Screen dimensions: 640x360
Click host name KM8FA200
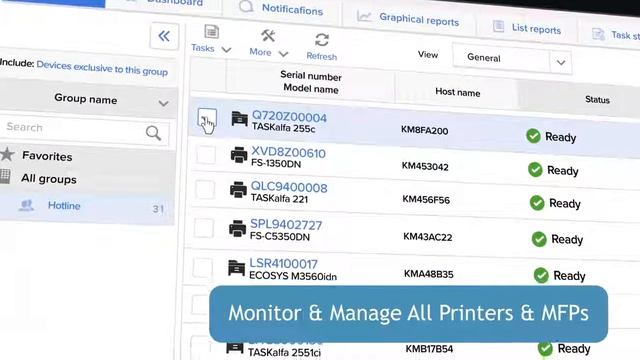(x=424, y=130)
